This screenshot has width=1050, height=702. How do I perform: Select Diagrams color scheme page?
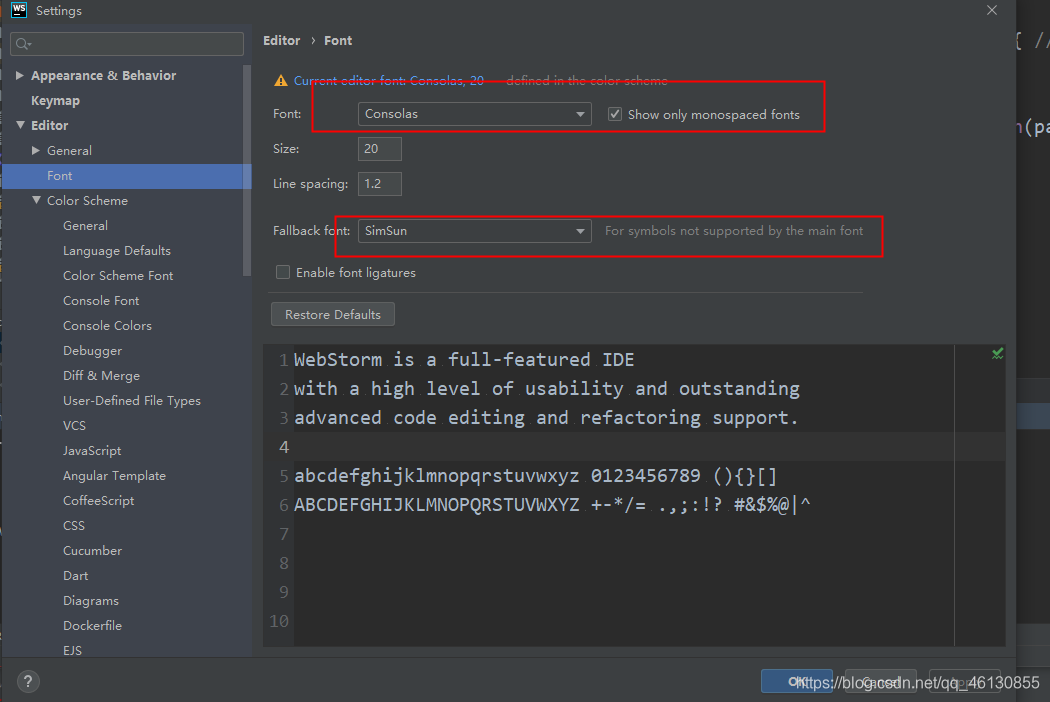click(x=90, y=601)
